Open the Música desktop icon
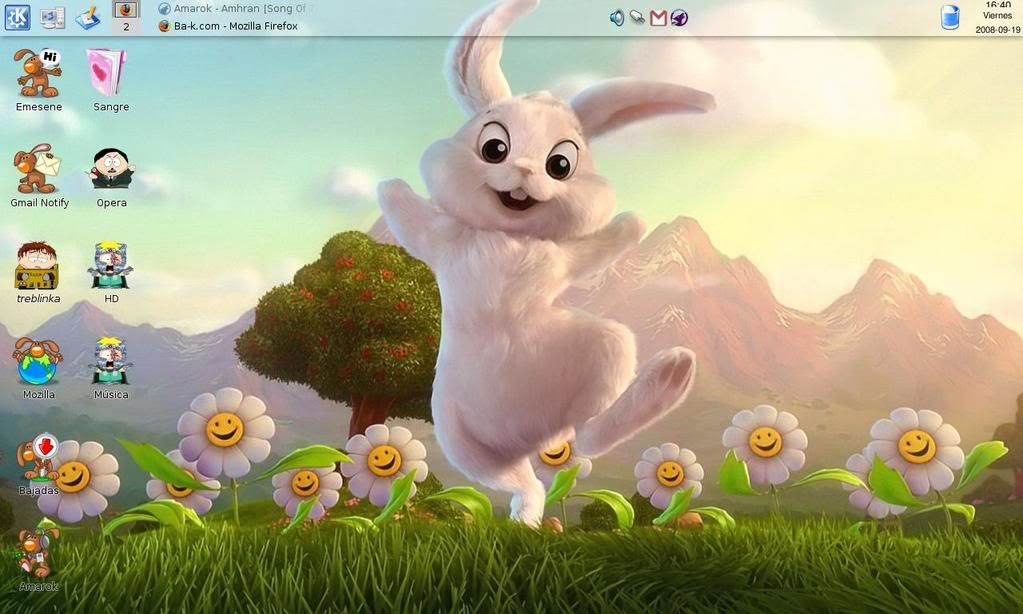Viewport: 1023px width, 614px height. pos(111,367)
